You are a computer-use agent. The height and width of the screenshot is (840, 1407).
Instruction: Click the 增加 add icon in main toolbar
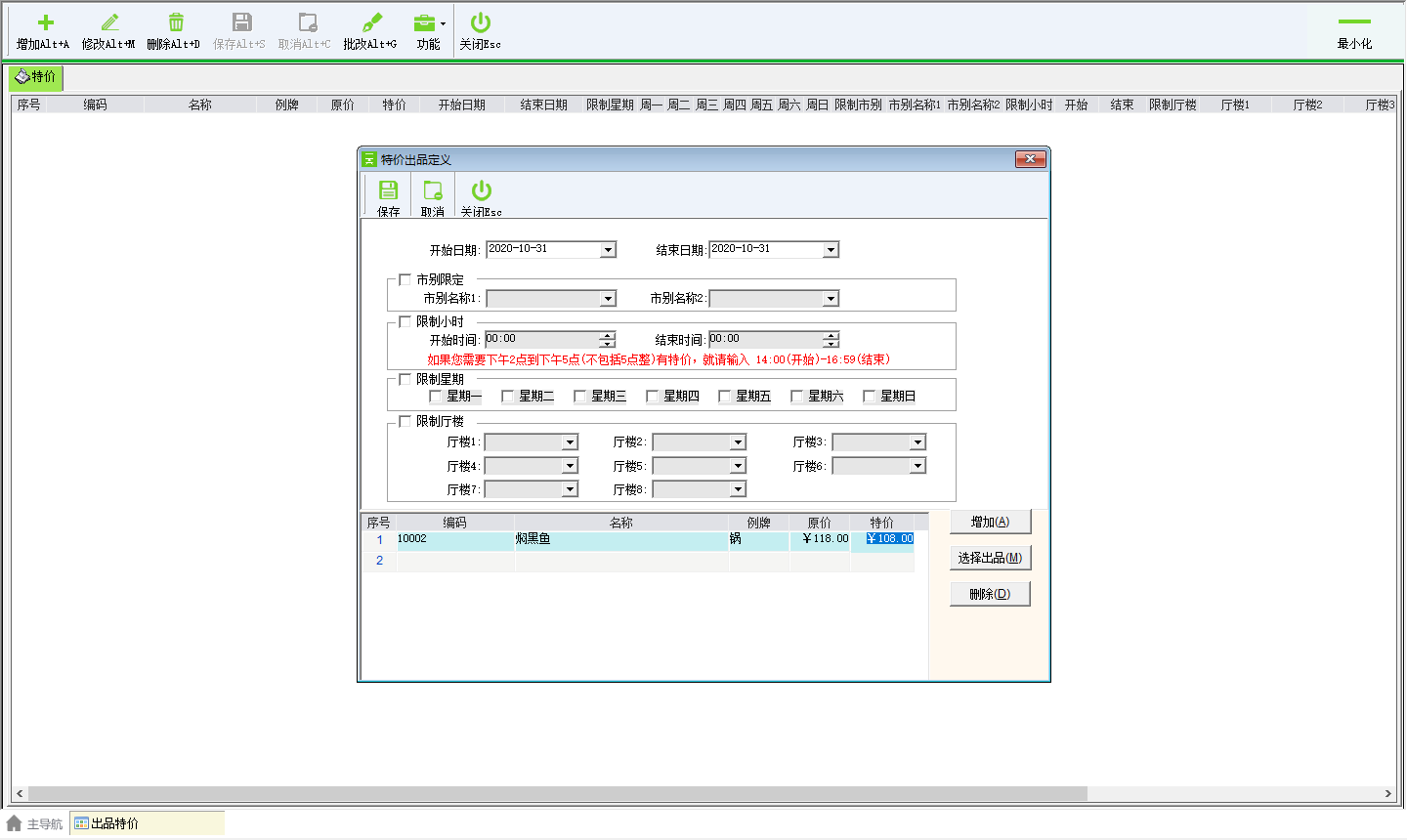tap(45, 22)
